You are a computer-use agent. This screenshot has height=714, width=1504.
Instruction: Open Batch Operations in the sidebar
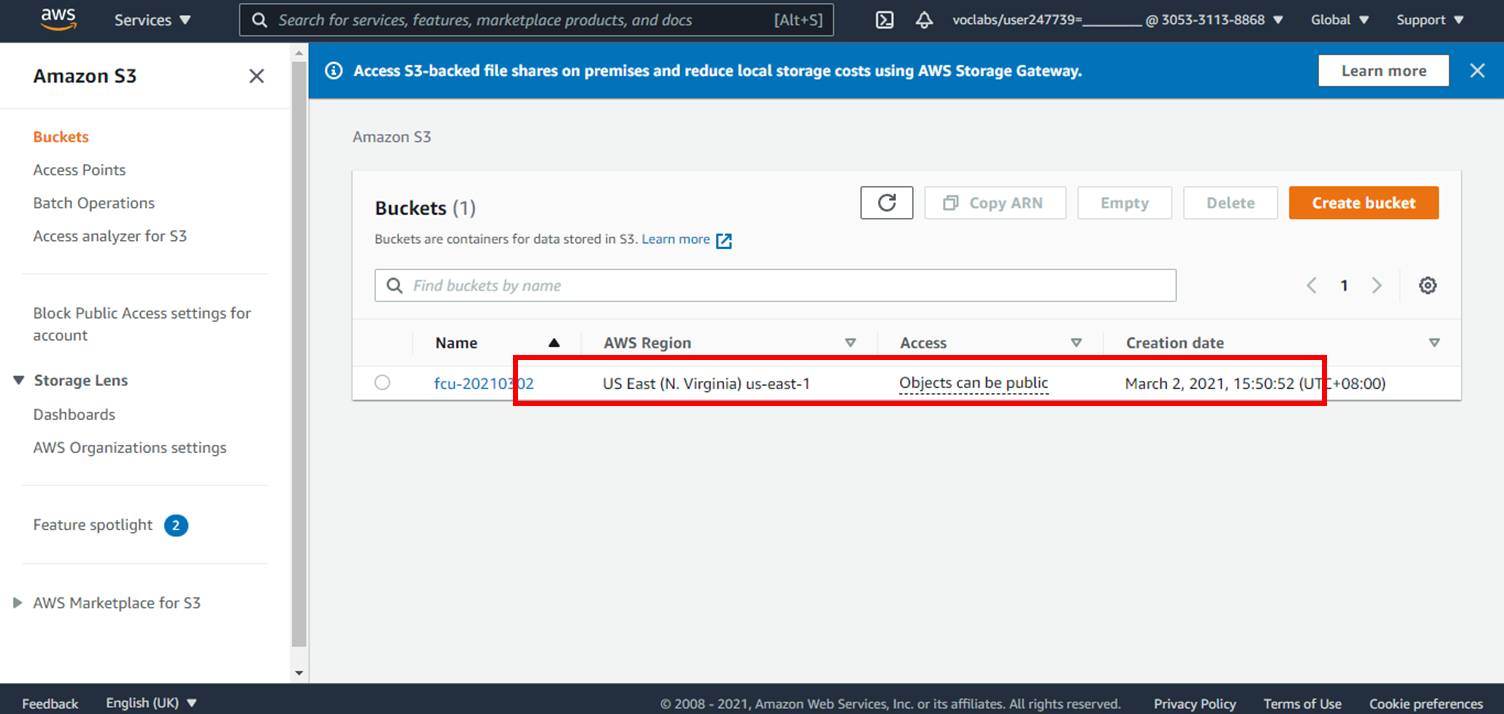tap(94, 203)
